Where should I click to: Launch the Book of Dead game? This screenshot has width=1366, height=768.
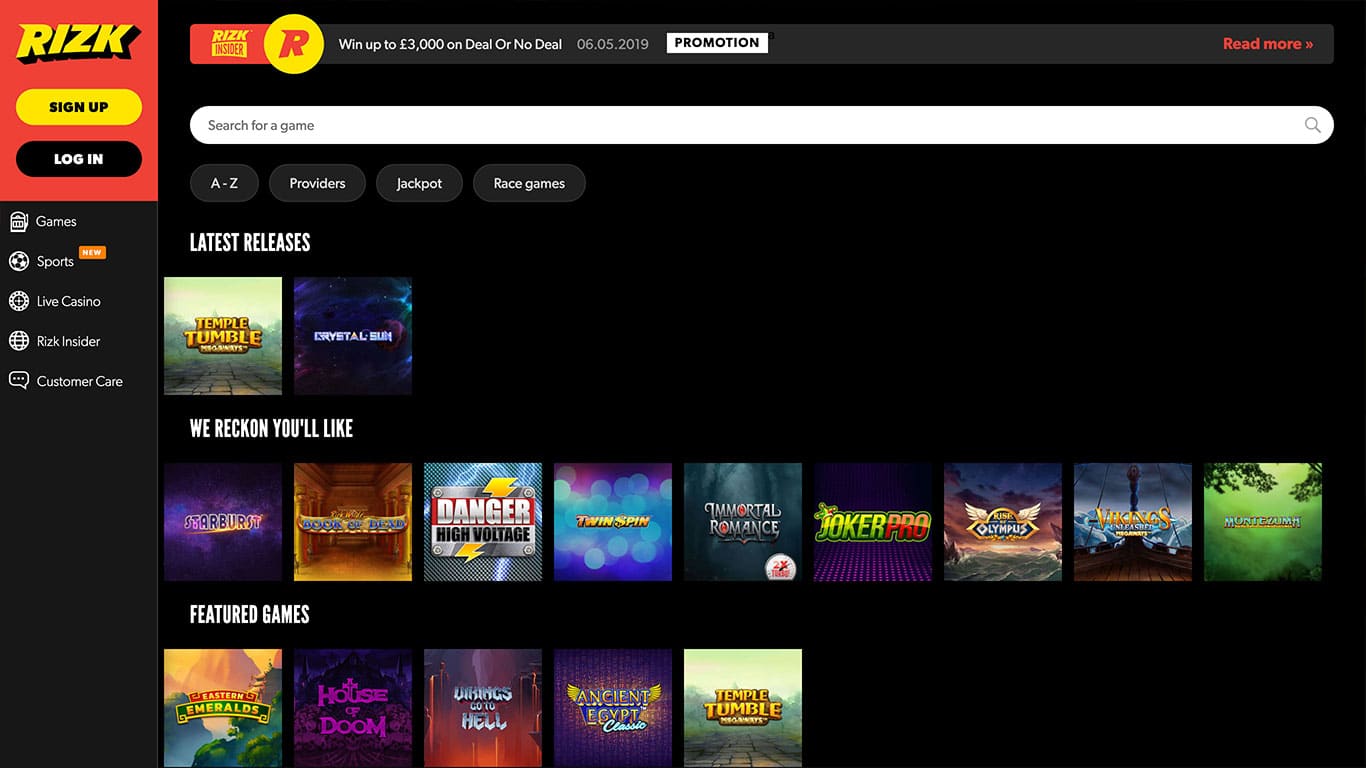pyautogui.click(x=353, y=522)
